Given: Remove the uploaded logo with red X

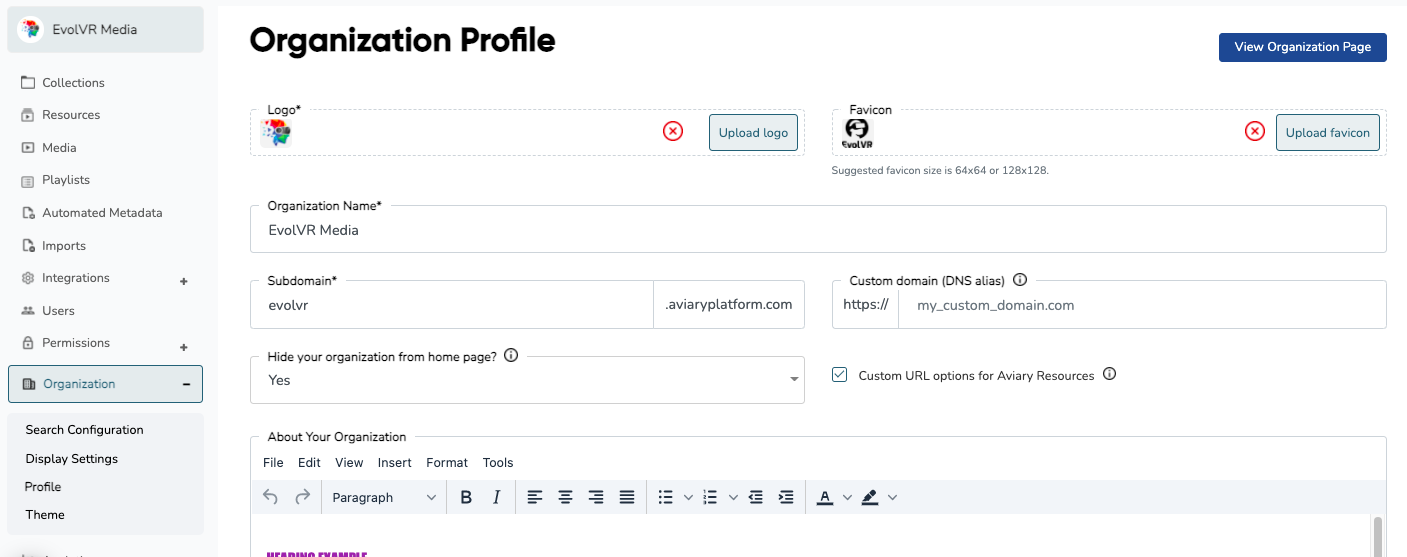Looking at the screenshot, I should (673, 131).
